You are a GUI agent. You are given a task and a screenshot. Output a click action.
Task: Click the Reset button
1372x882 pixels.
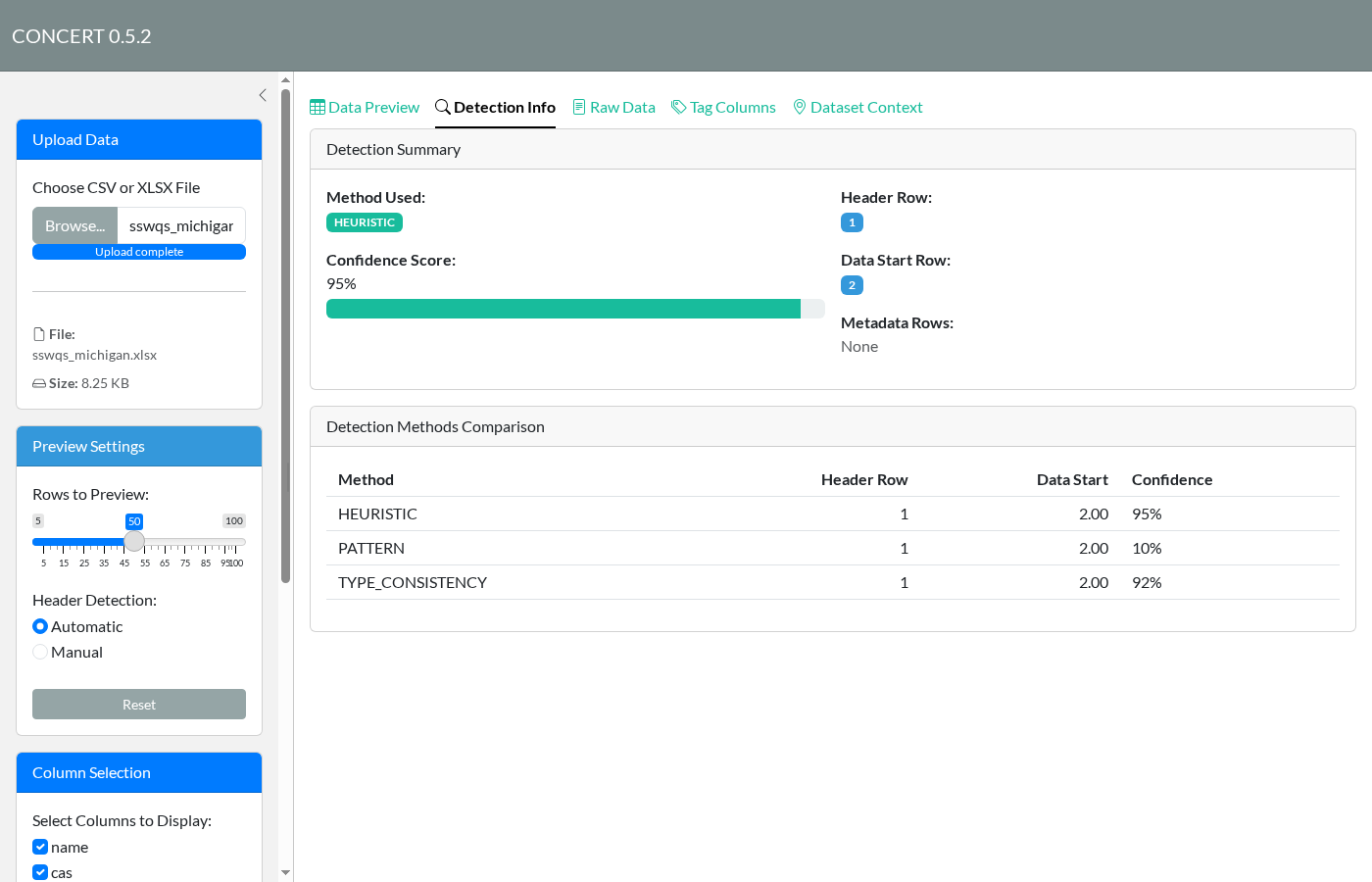[139, 705]
